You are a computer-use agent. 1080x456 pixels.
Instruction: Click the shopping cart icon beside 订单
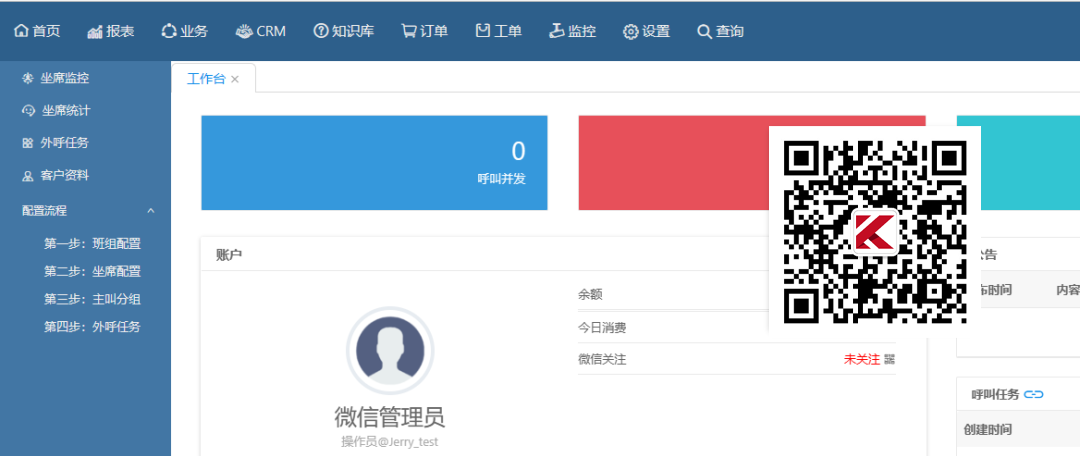409,31
